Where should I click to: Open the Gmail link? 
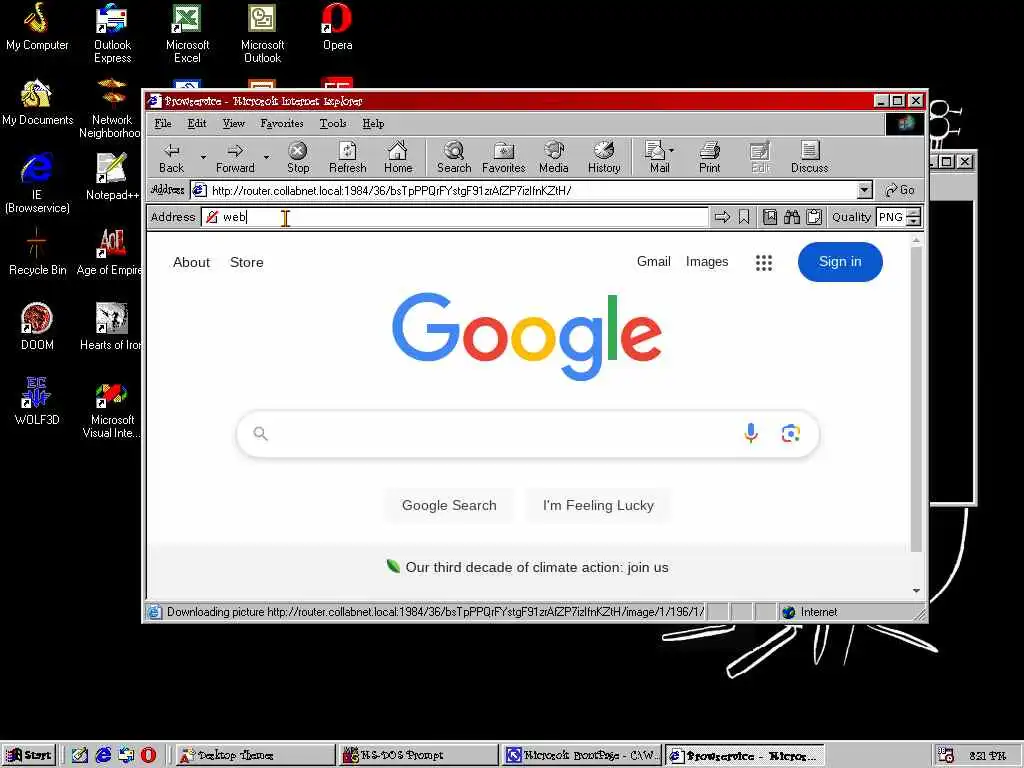pyautogui.click(x=653, y=261)
